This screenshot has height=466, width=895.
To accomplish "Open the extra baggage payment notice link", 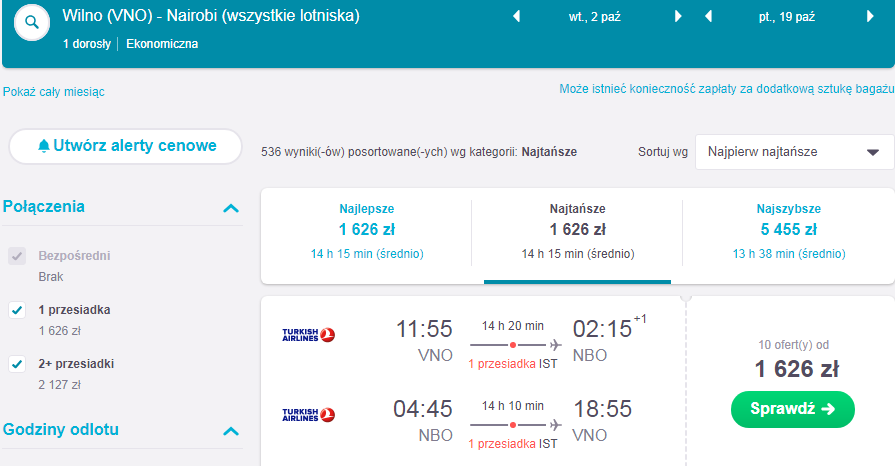I will pos(727,89).
